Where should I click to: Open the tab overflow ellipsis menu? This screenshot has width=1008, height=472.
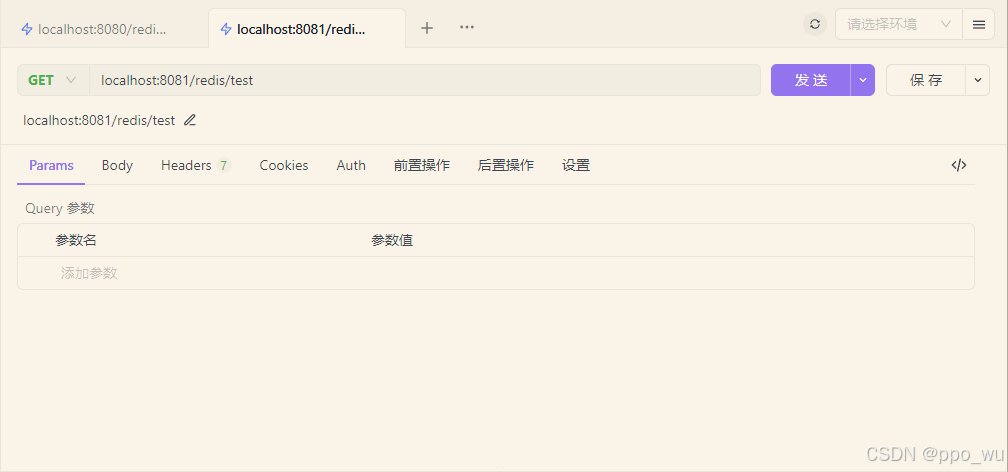click(467, 28)
